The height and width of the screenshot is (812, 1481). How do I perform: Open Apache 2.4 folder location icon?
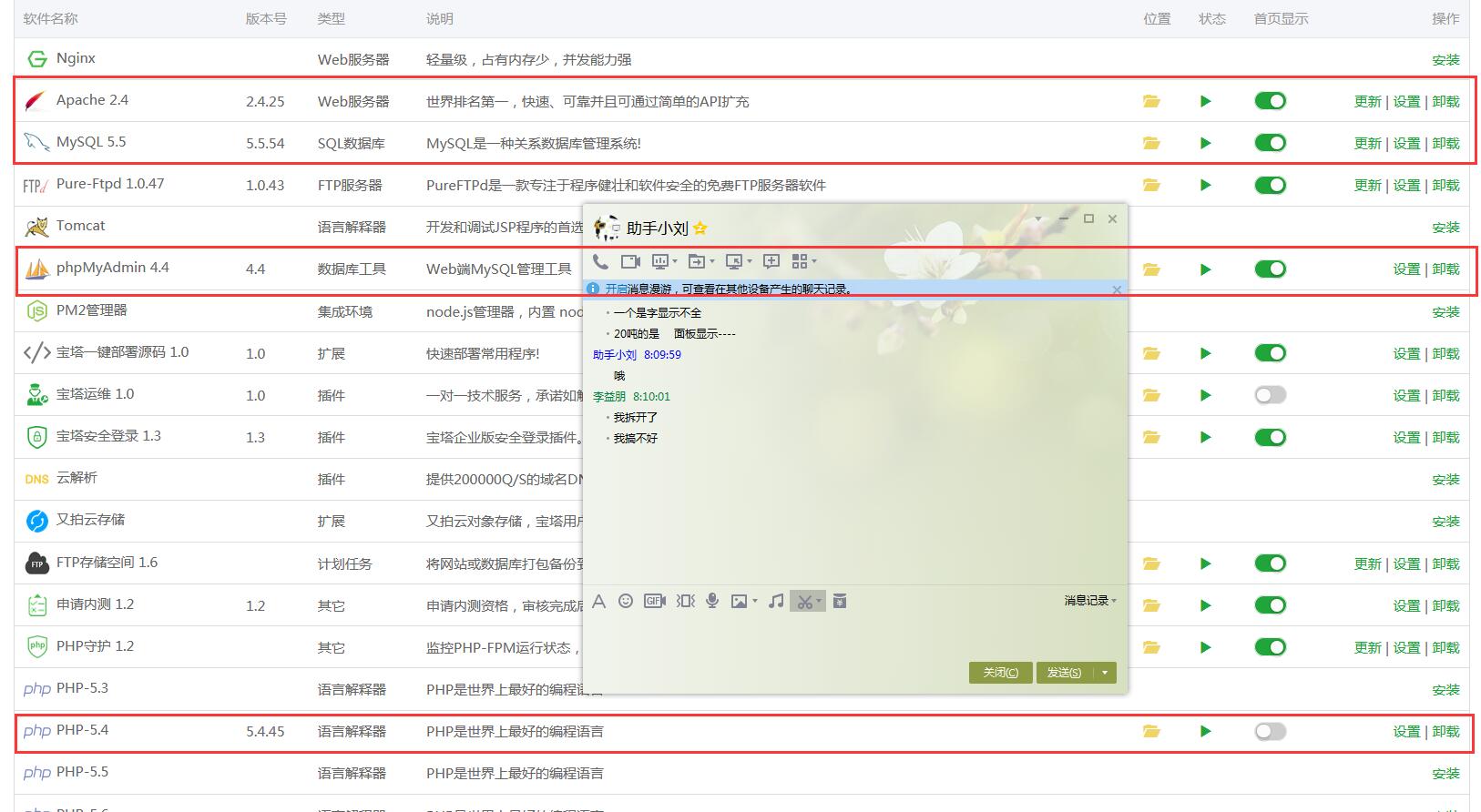[1151, 101]
